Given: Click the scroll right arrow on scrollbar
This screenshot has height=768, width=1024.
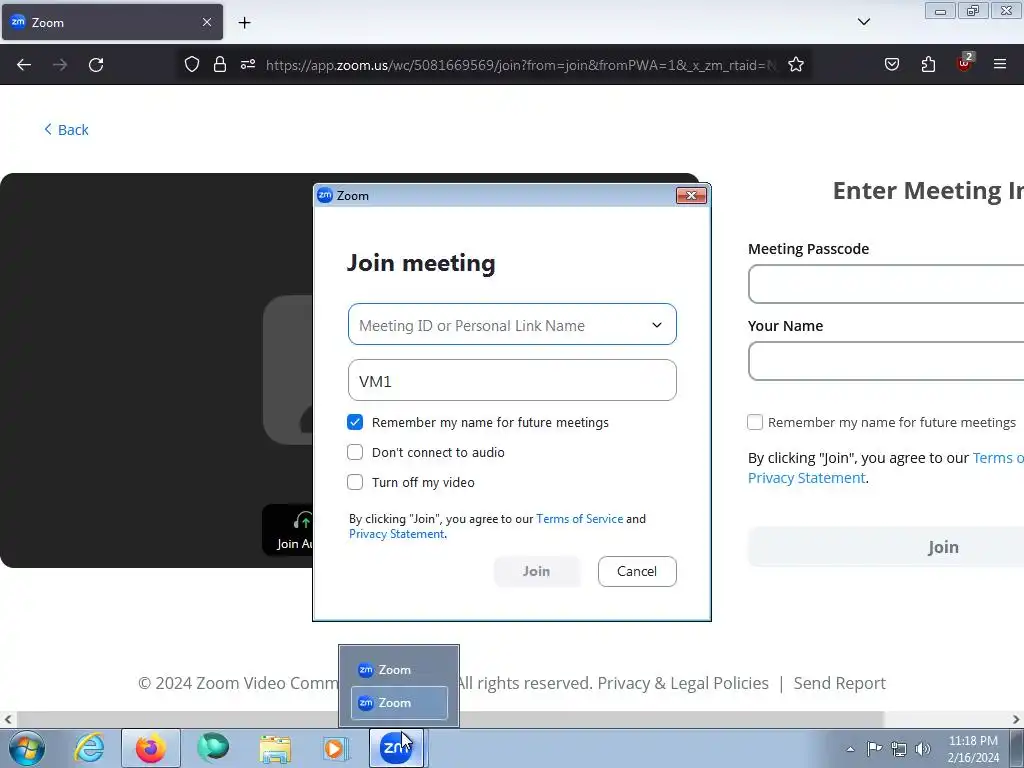Looking at the screenshot, I should point(1016,720).
